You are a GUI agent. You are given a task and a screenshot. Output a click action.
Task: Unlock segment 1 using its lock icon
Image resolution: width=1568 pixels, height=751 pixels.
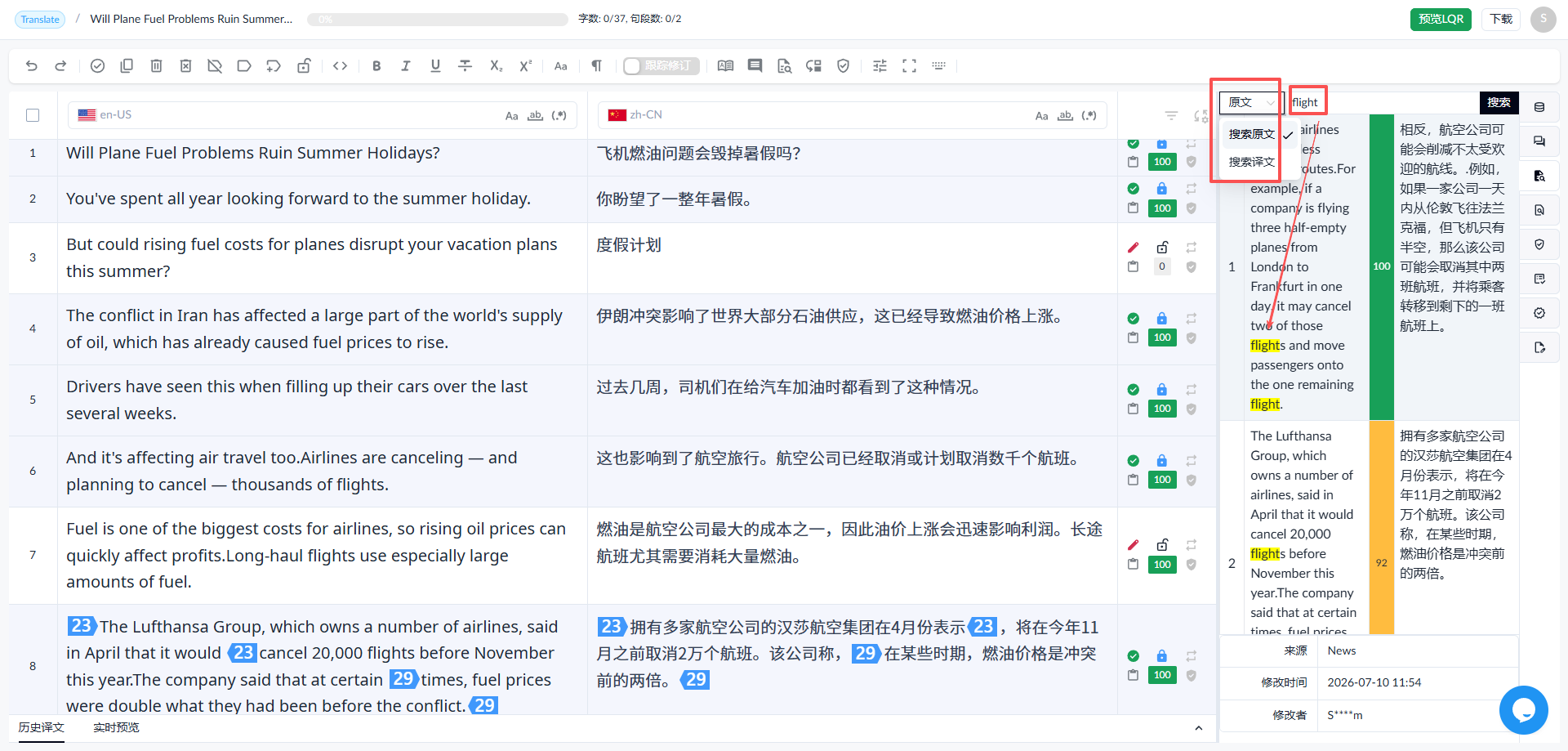1161,145
